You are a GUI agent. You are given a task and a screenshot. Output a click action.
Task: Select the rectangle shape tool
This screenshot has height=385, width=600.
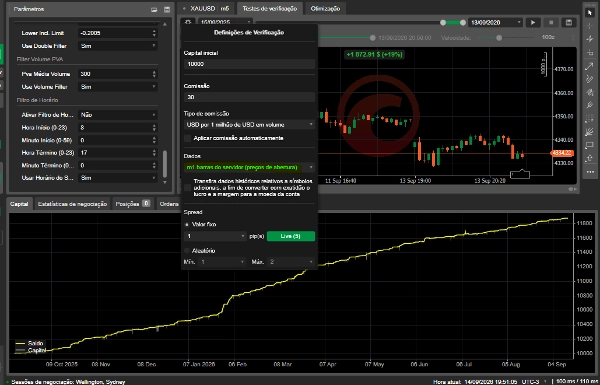tap(590, 145)
